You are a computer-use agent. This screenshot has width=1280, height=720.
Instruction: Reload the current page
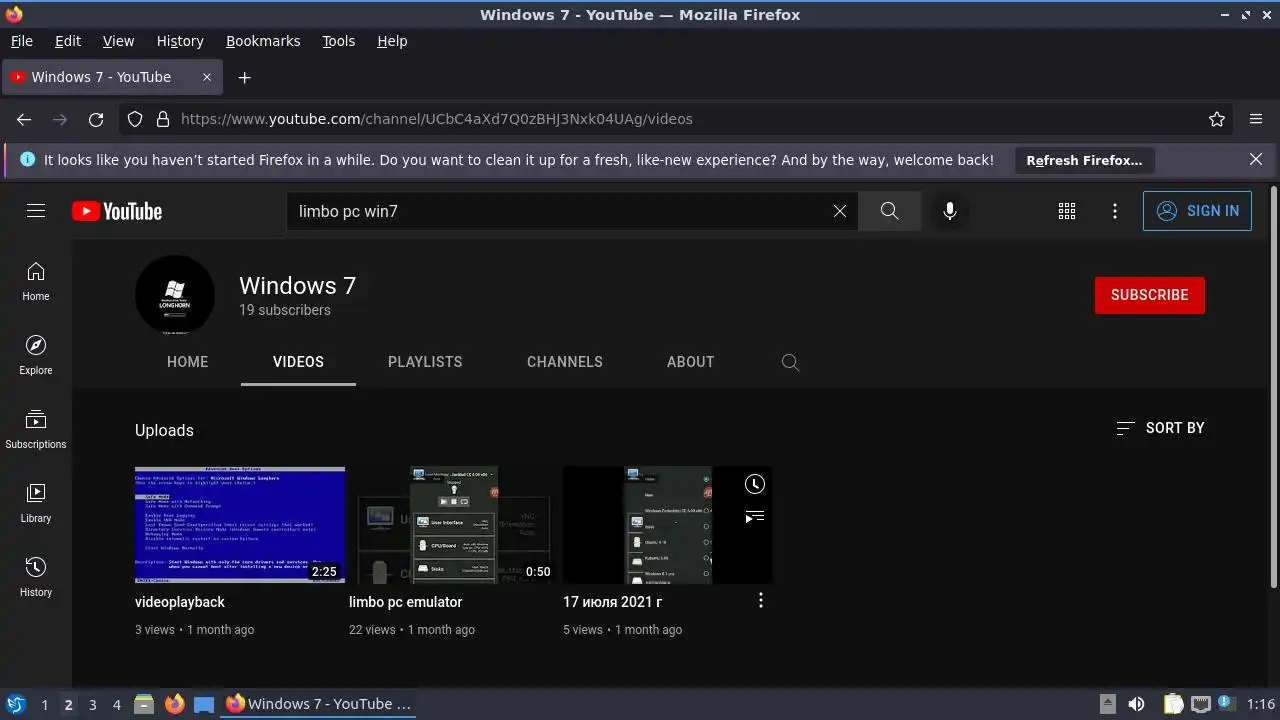[x=96, y=119]
